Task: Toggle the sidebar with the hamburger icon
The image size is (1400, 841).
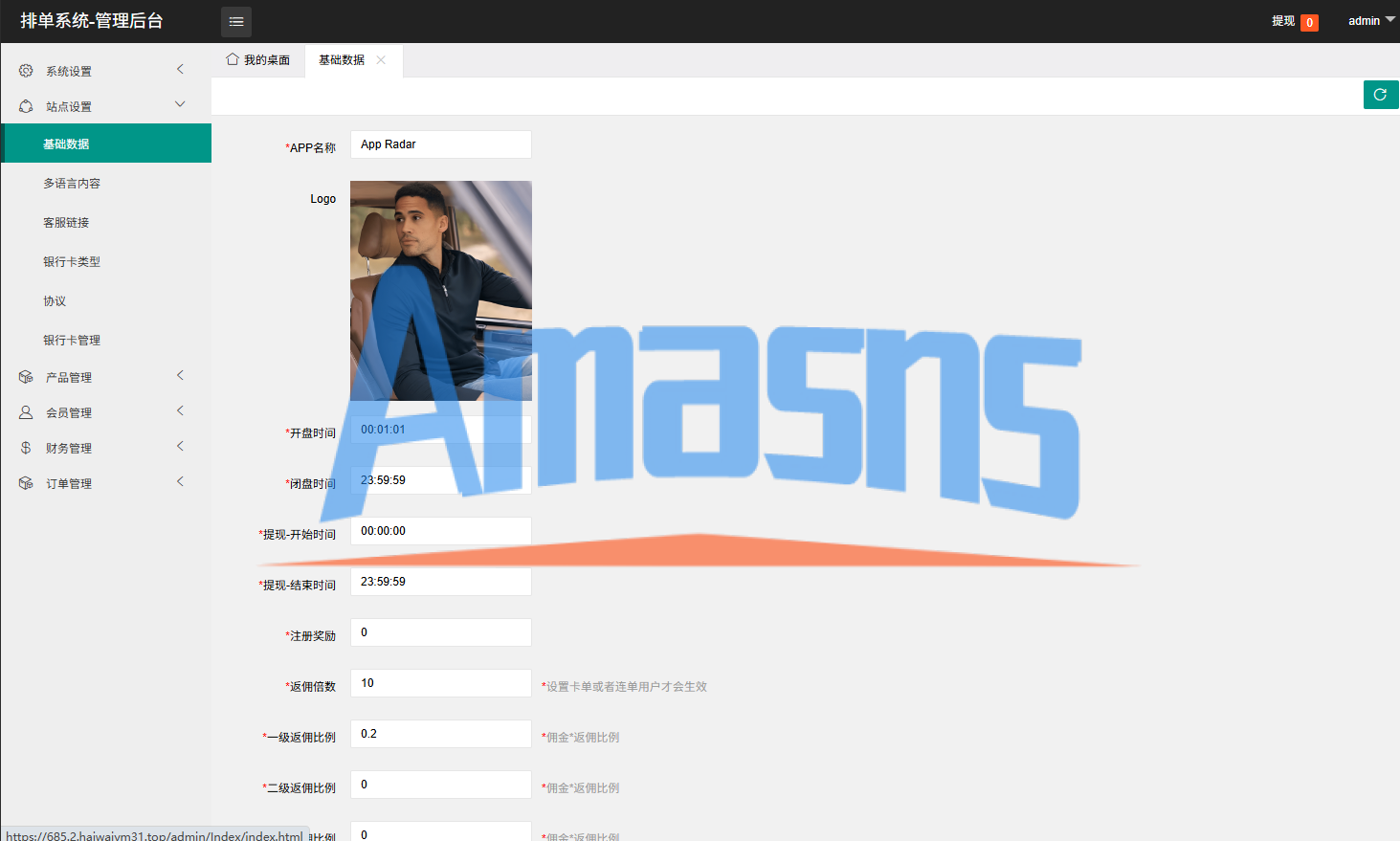Action: coord(236,21)
